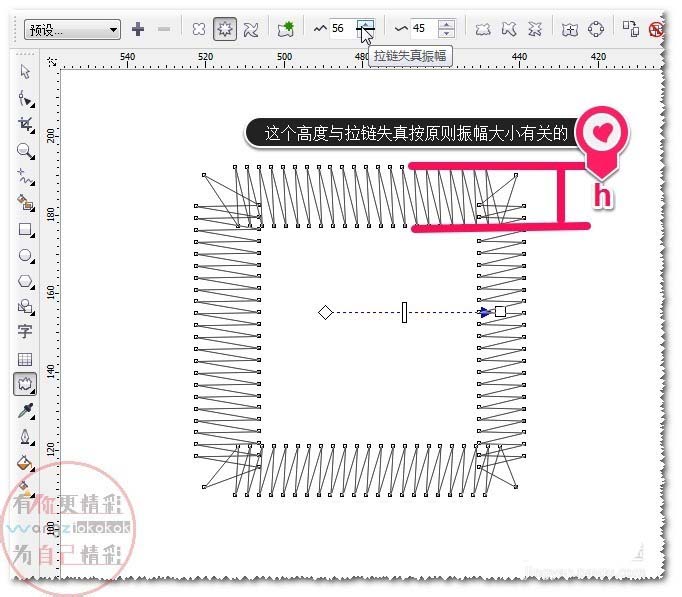This screenshot has width=682, height=597.
Task: Click the ruler origin corner icon
Action: 52,61
